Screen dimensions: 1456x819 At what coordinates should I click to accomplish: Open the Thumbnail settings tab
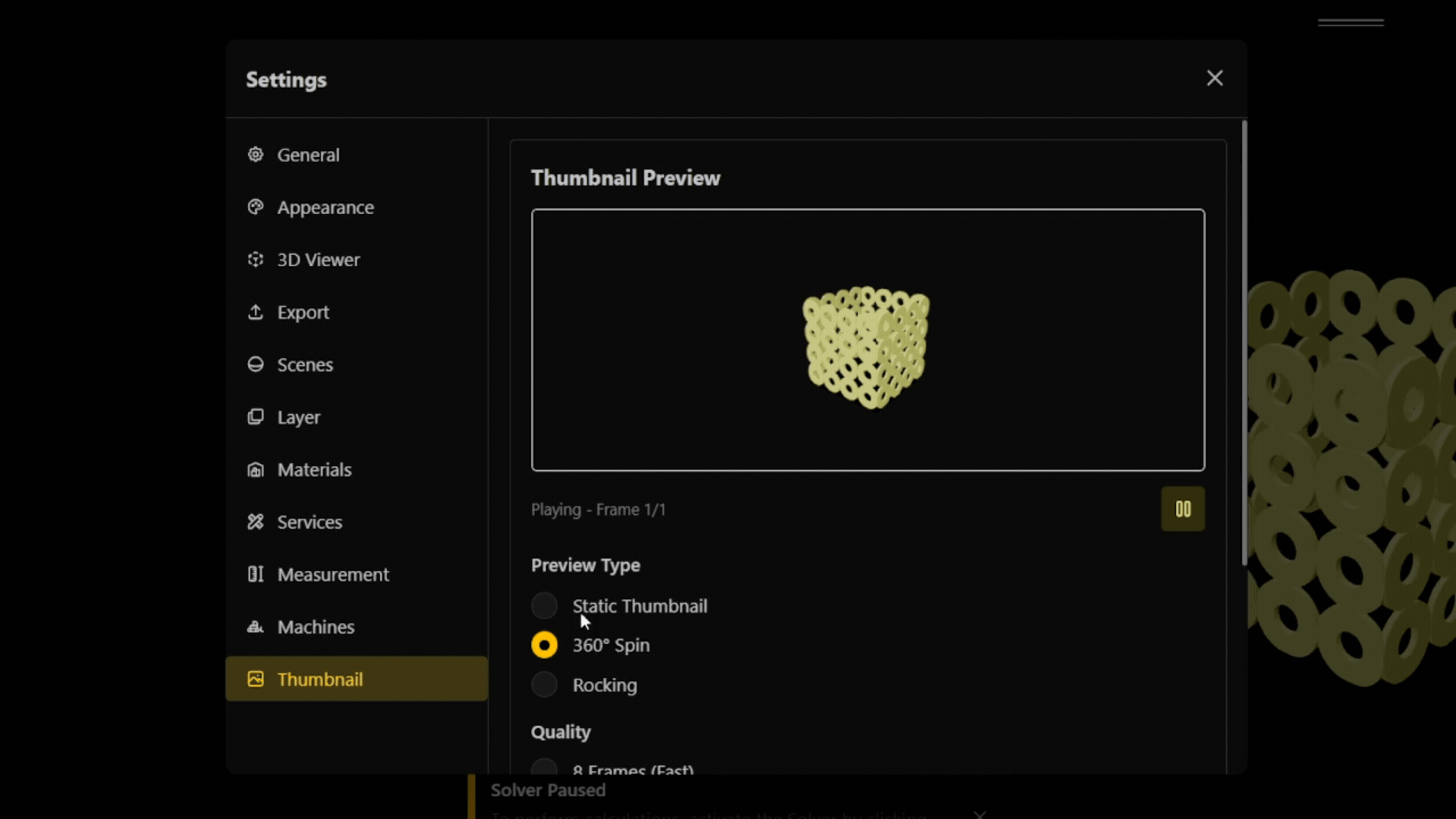pyautogui.click(x=320, y=679)
